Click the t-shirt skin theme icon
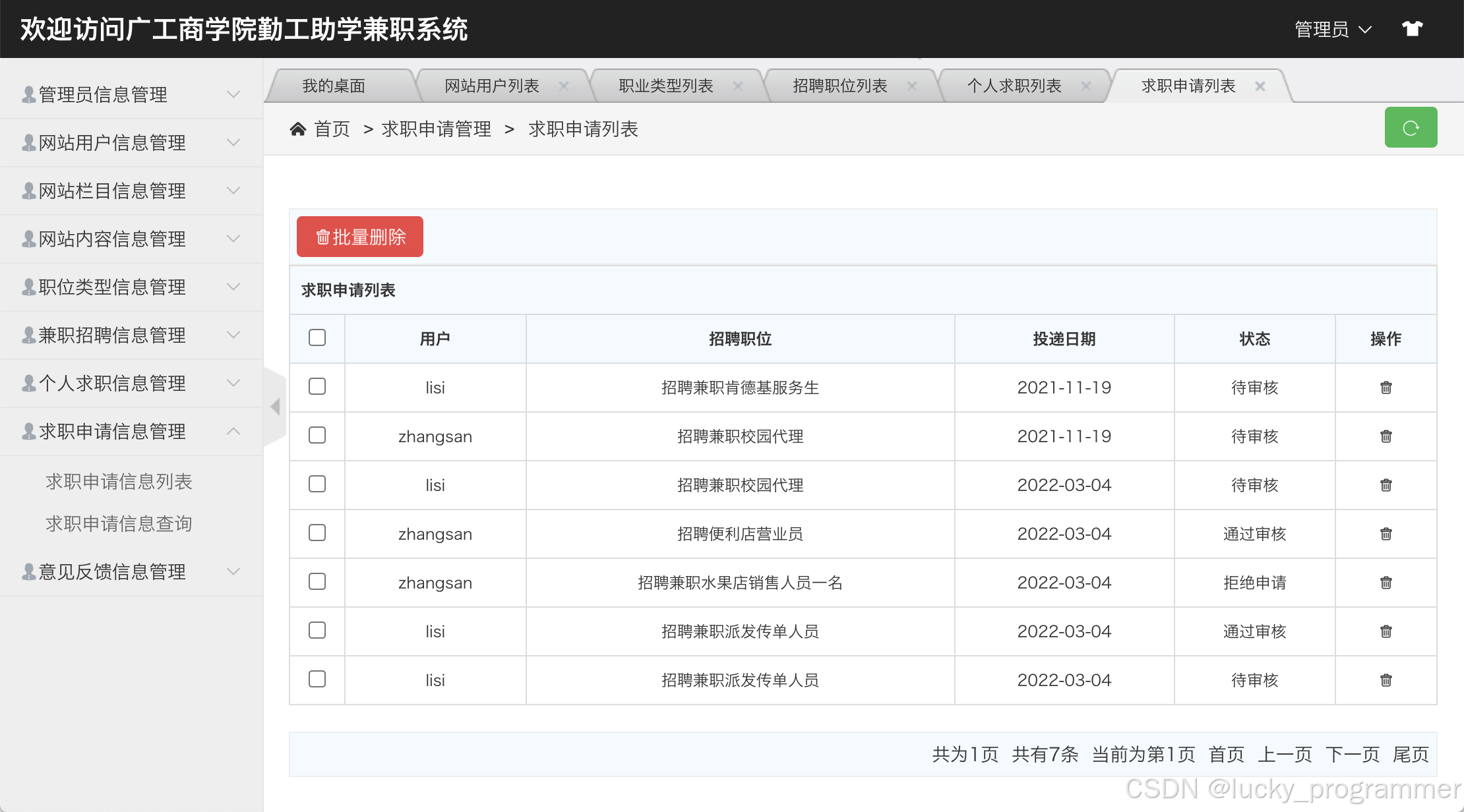Image resolution: width=1464 pixels, height=812 pixels. point(1412,29)
